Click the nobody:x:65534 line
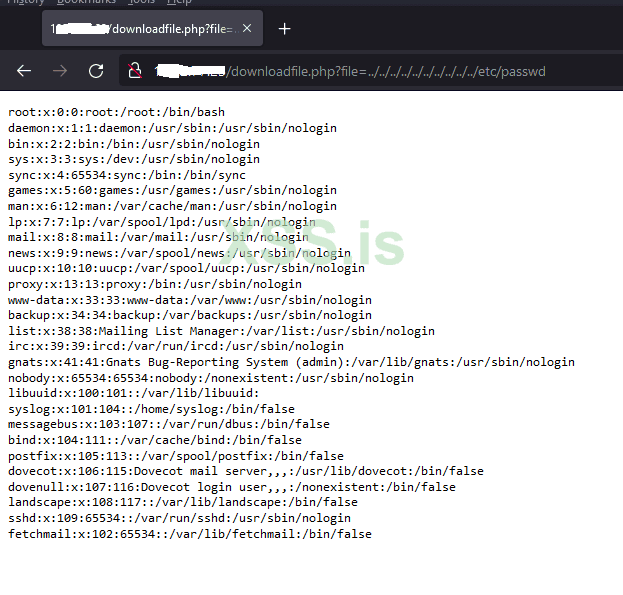The height and width of the screenshot is (595, 623). pos(211,378)
